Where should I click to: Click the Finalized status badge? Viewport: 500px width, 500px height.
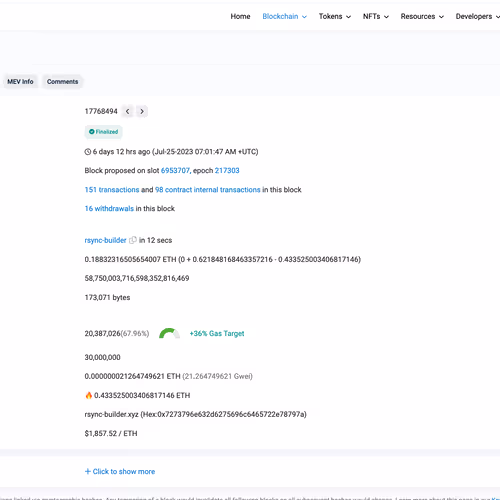point(103,132)
